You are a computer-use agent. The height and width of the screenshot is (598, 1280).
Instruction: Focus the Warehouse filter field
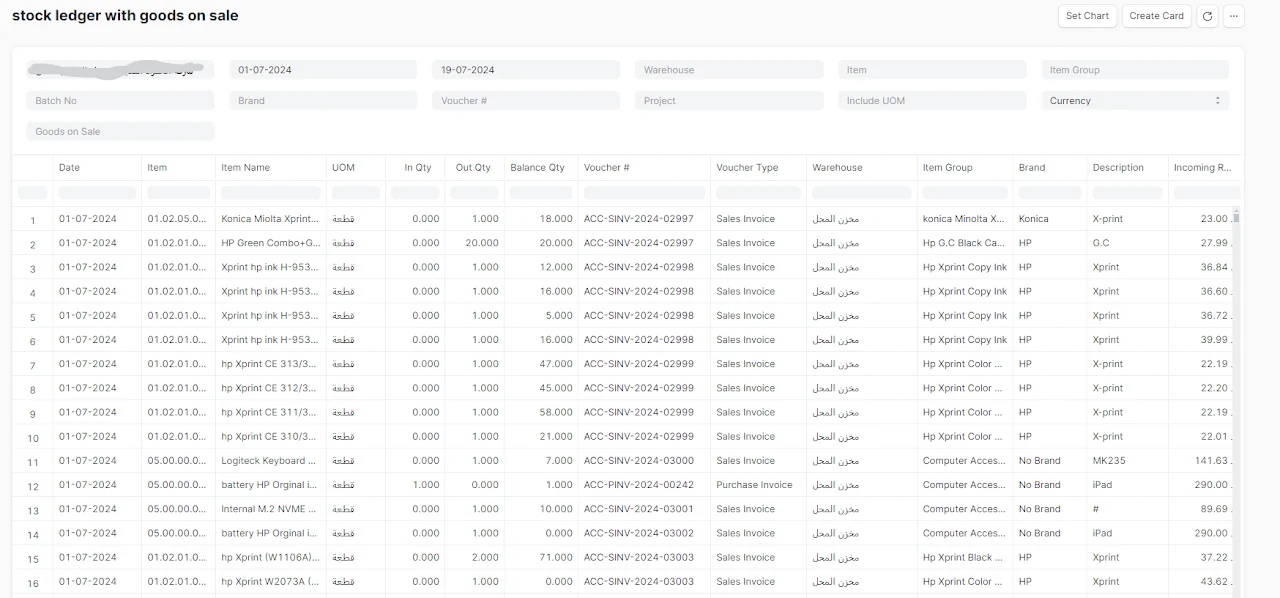click(x=729, y=70)
